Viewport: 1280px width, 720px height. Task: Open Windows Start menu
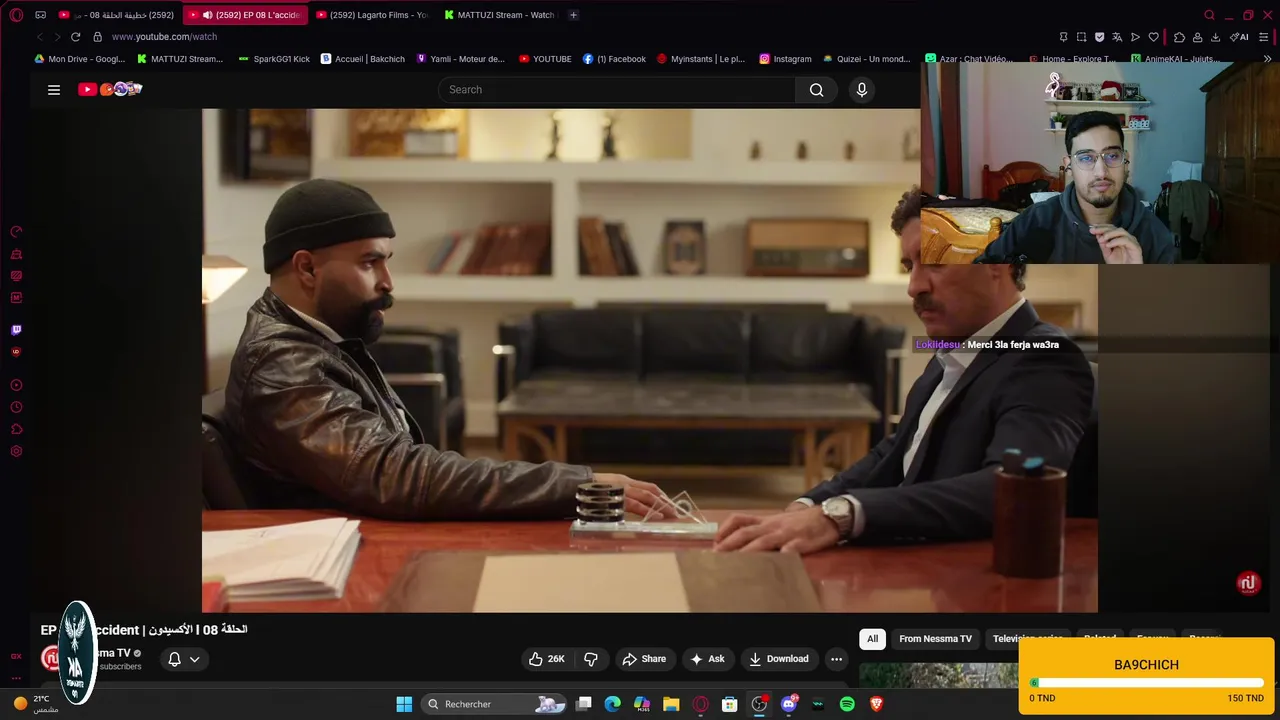coord(404,704)
